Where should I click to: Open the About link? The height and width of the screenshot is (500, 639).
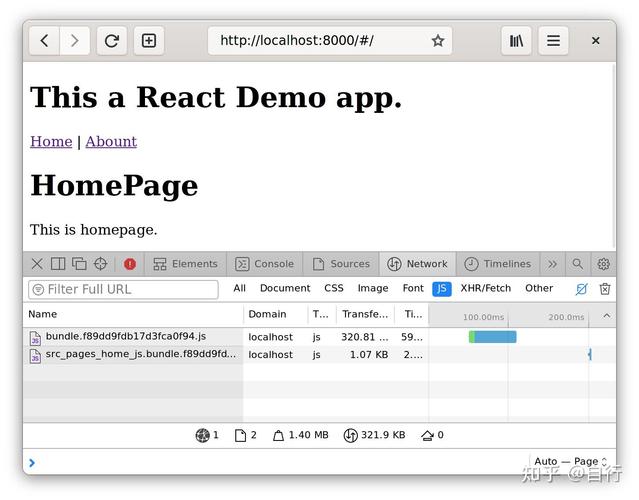[111, 142]
